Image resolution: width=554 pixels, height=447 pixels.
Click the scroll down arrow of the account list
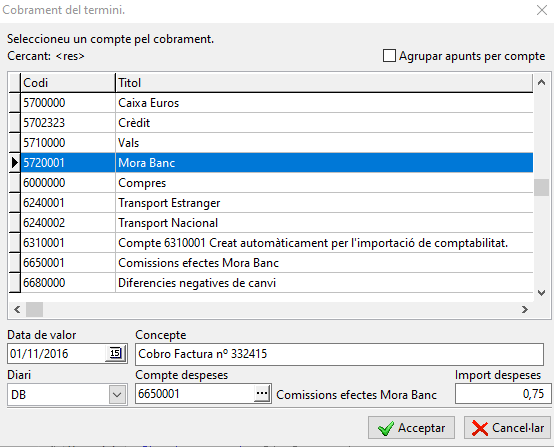click(541, 293)
